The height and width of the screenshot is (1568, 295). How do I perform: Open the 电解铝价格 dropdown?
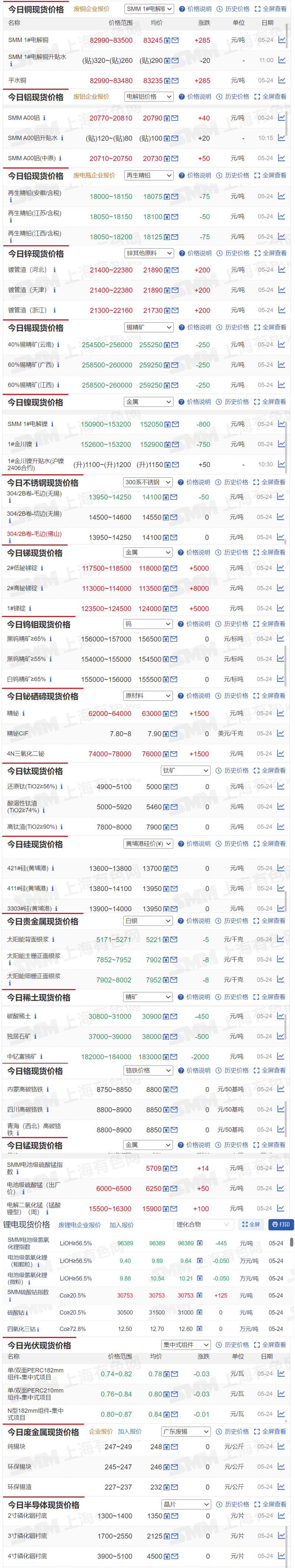click(150, 97)
